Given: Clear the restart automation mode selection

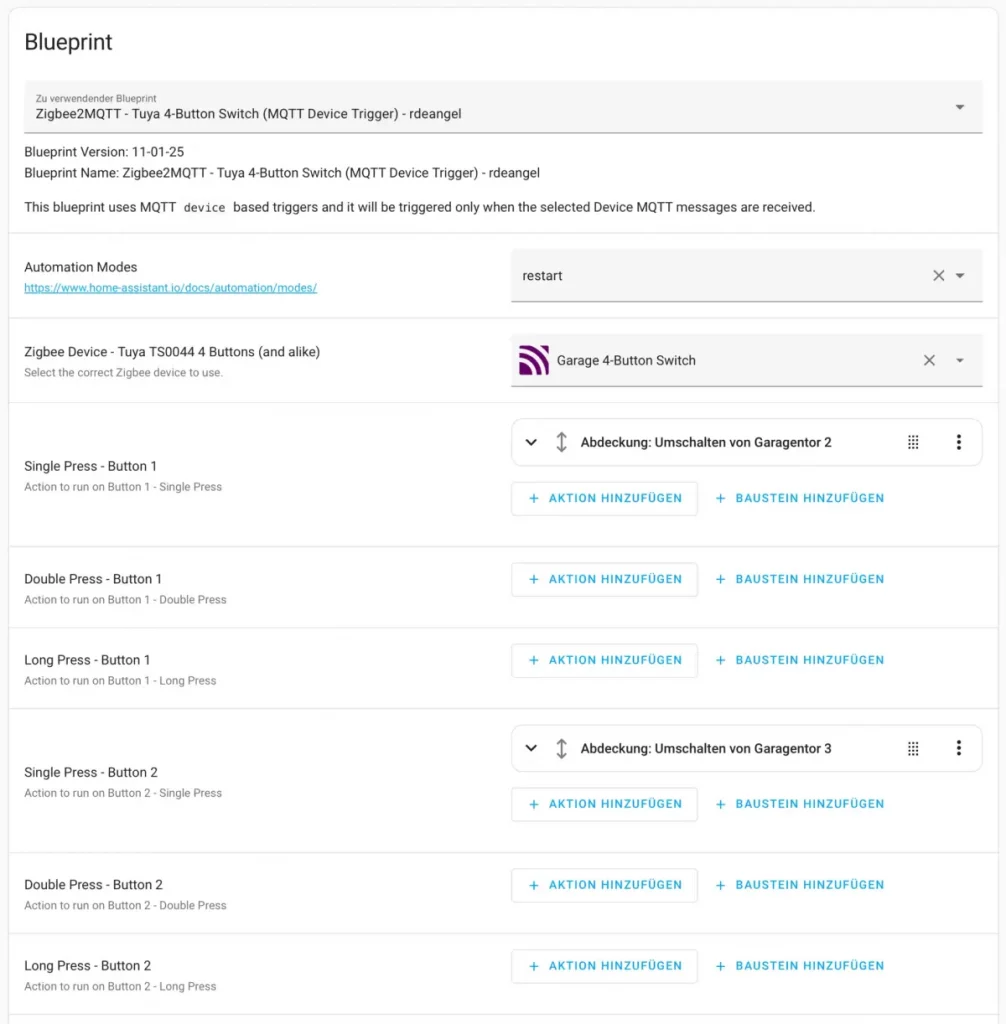Looking at the screenshot, I should tap(938, 276).
